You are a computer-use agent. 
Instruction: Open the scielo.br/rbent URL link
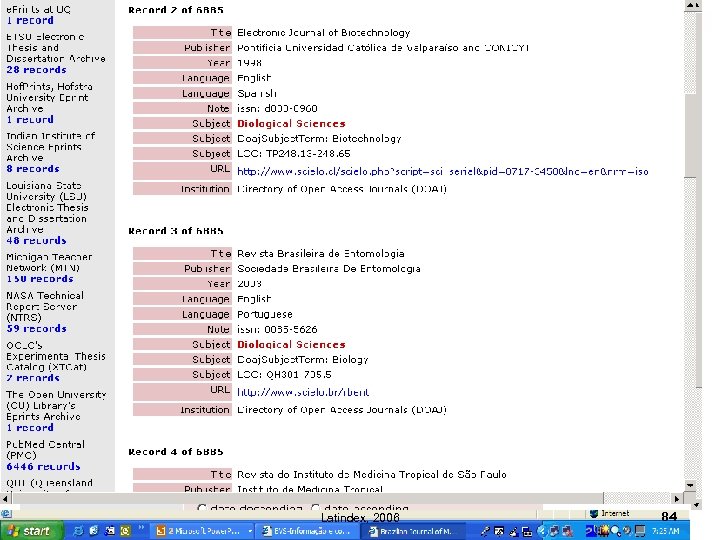point(303,393)
